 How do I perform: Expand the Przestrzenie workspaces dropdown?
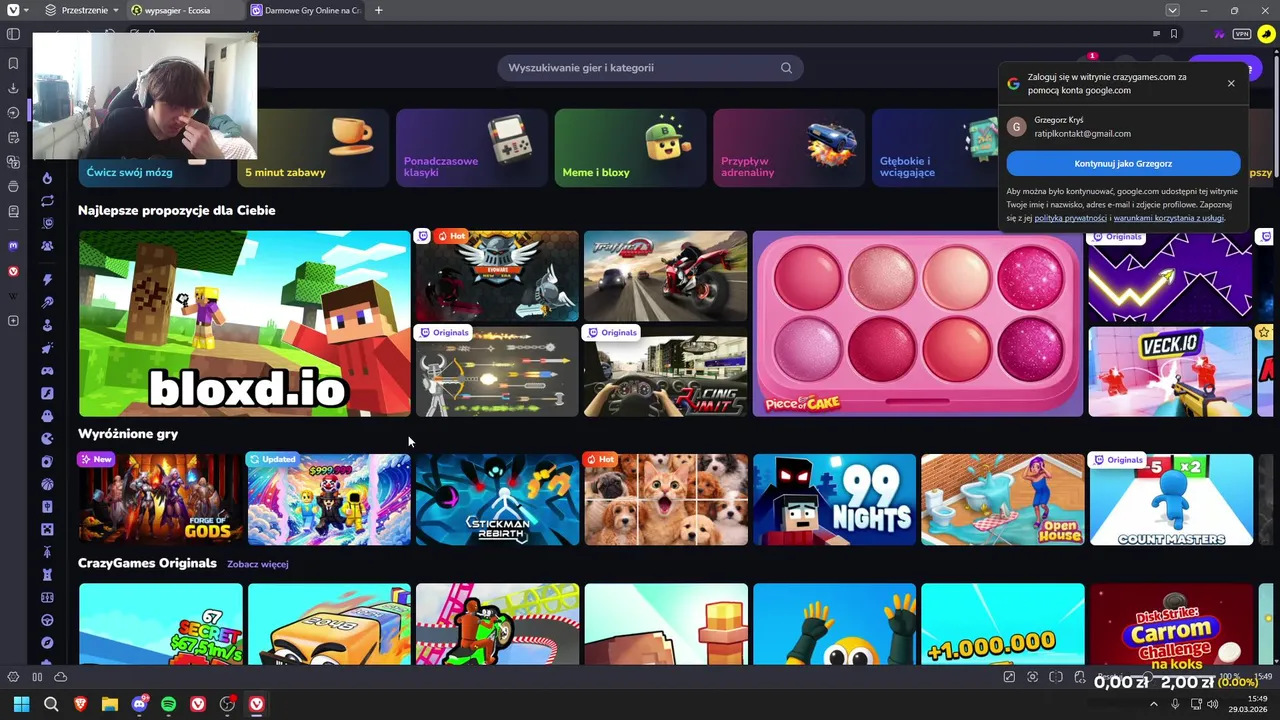pyautogui.click(x=81, y=10)
